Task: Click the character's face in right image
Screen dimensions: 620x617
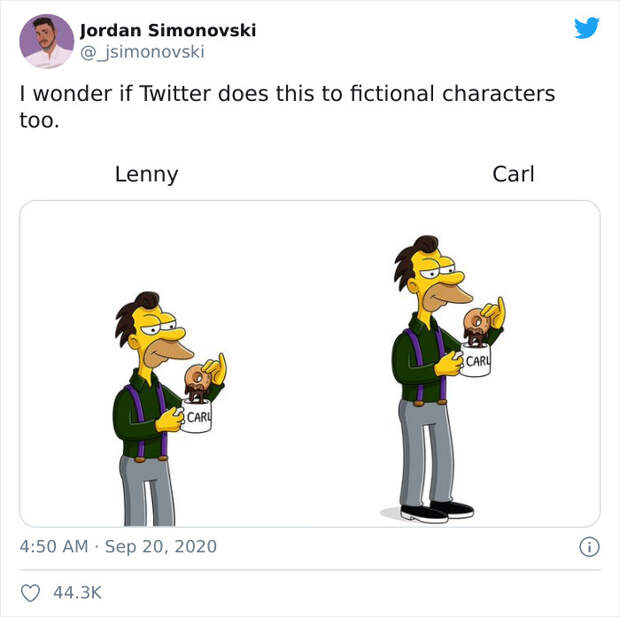Action: (439, 281)
